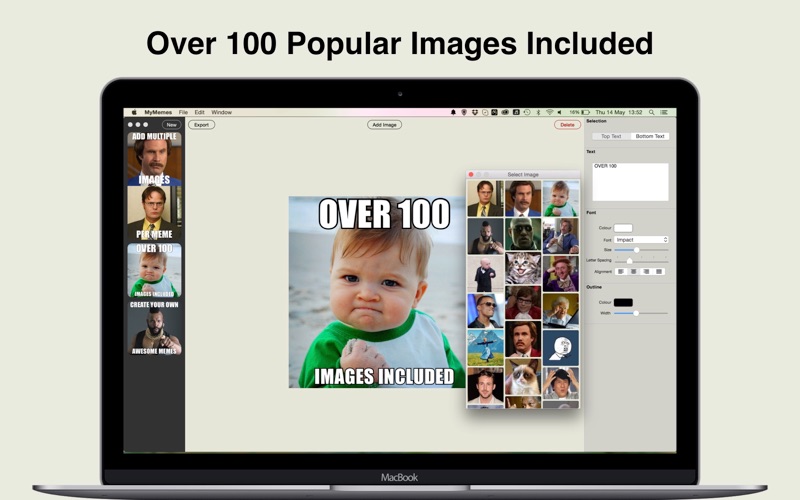The height and width of the screenshot is (500, 800).
Task: Open the File menu
Action: coord(183,112)
